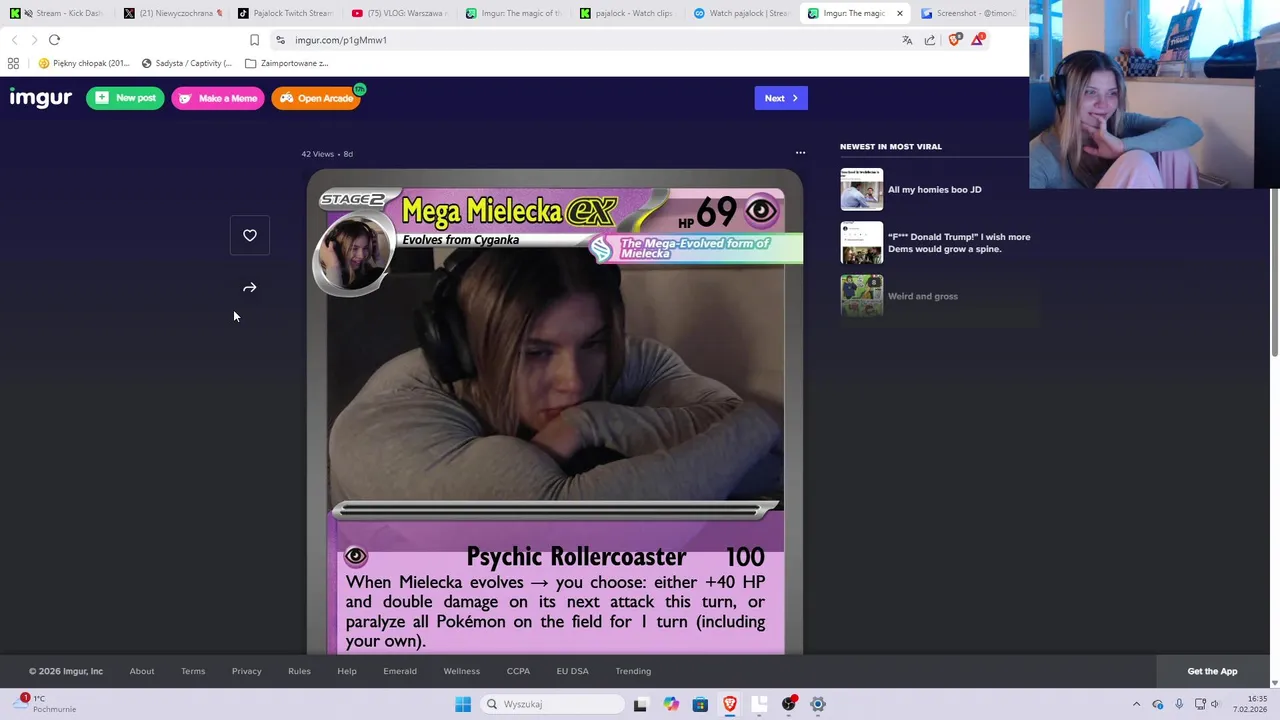Show hidden system tray icons
1280x720 pixels.
(x=1136, y=704)
